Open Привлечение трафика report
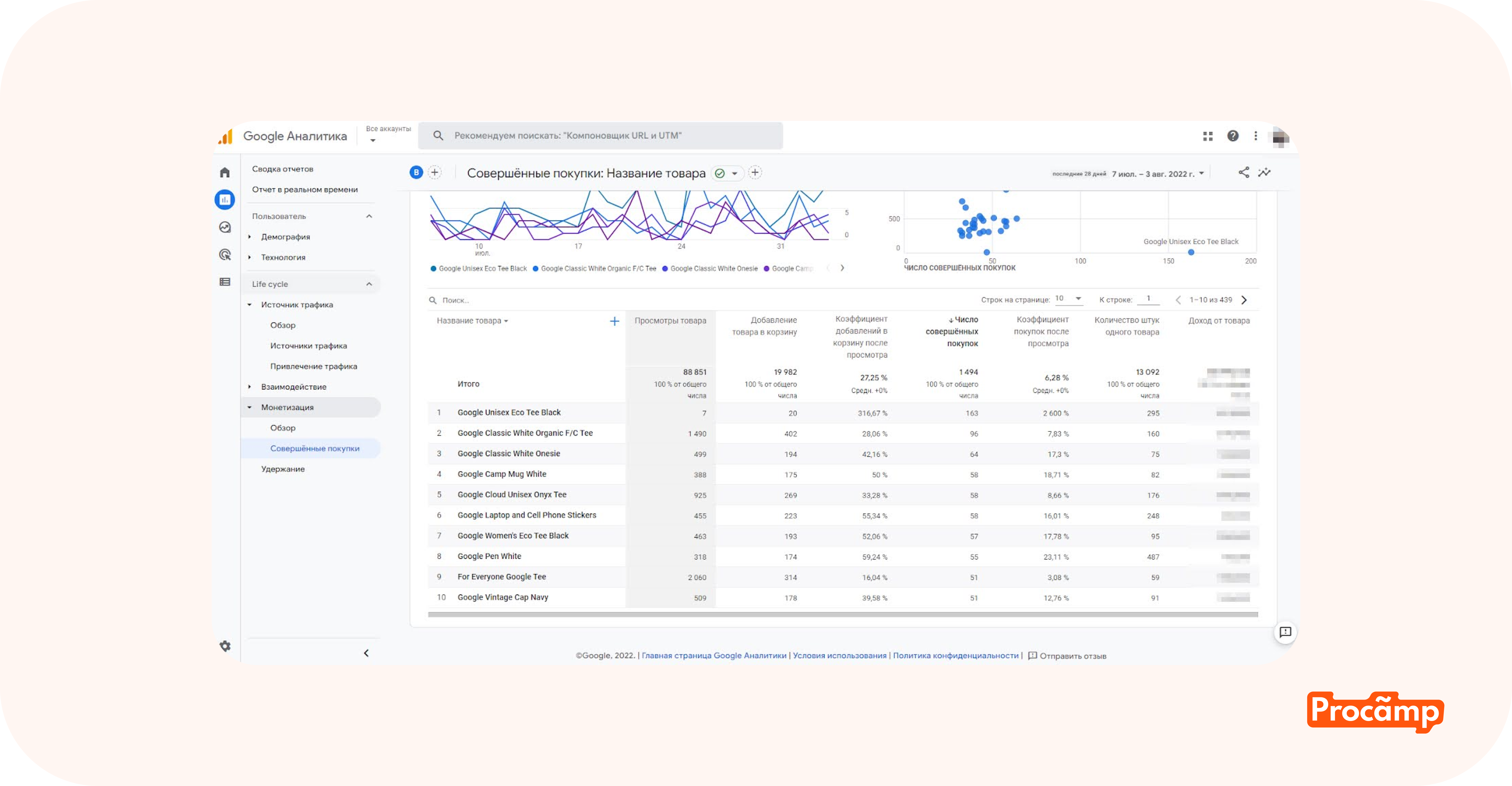 (x=313, y=366)
